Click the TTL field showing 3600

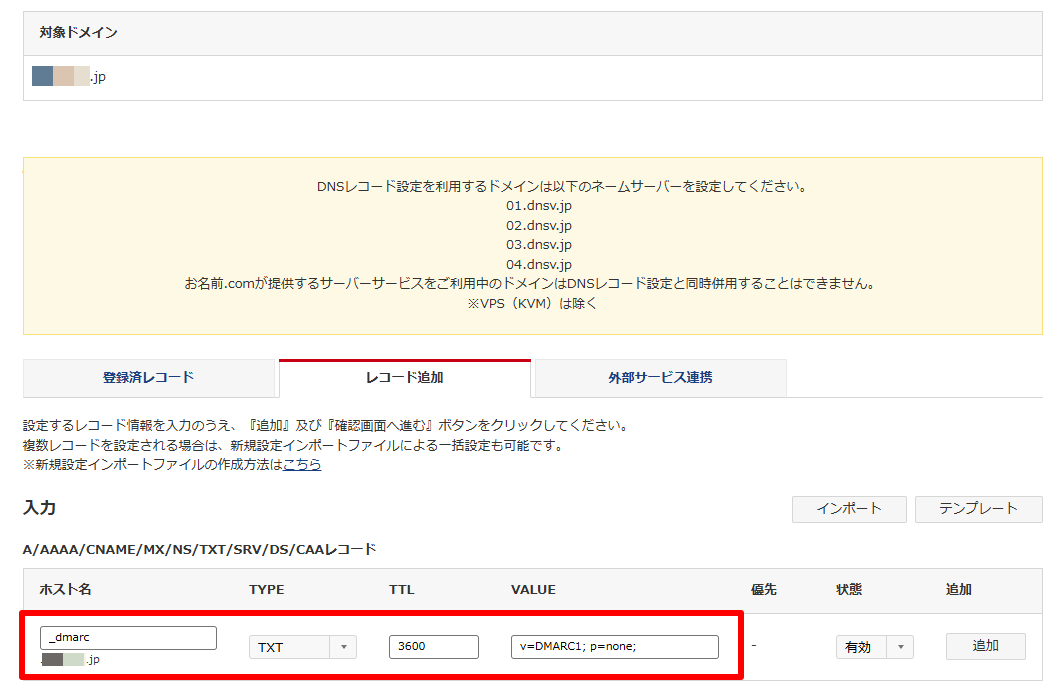(x=433, y=647)
